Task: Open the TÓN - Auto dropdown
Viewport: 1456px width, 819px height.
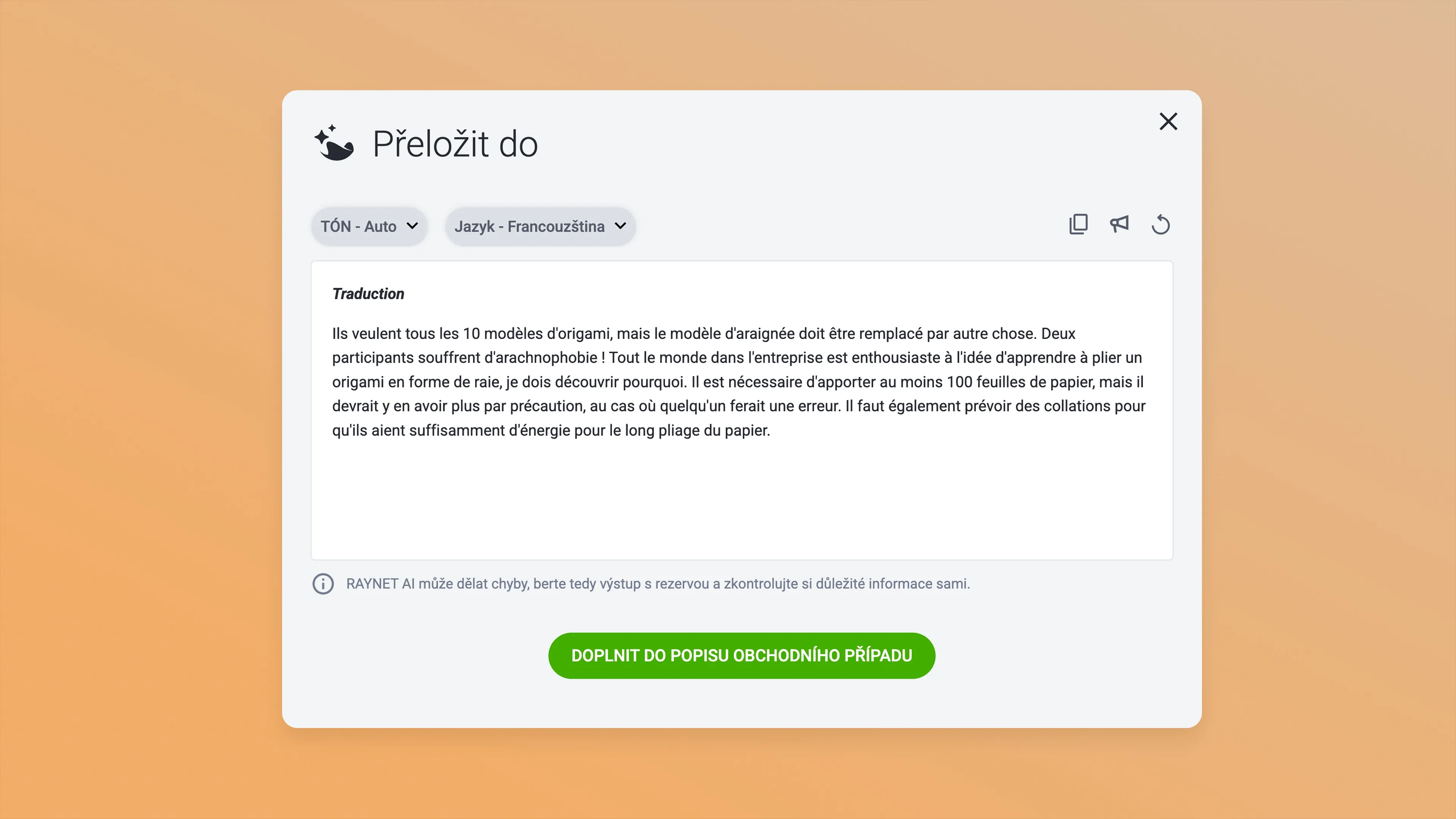Action: (x=369, y=226)
